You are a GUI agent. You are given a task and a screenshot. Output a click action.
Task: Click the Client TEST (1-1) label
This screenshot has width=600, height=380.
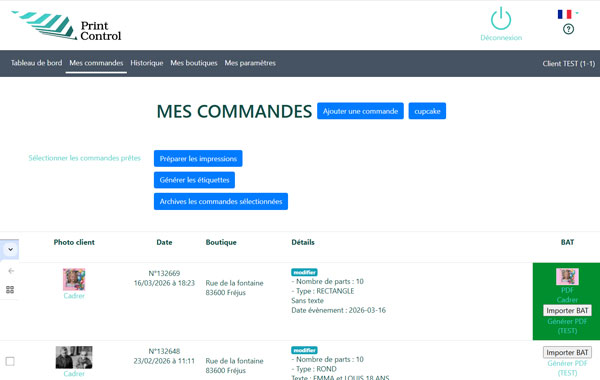click(569, 64)
